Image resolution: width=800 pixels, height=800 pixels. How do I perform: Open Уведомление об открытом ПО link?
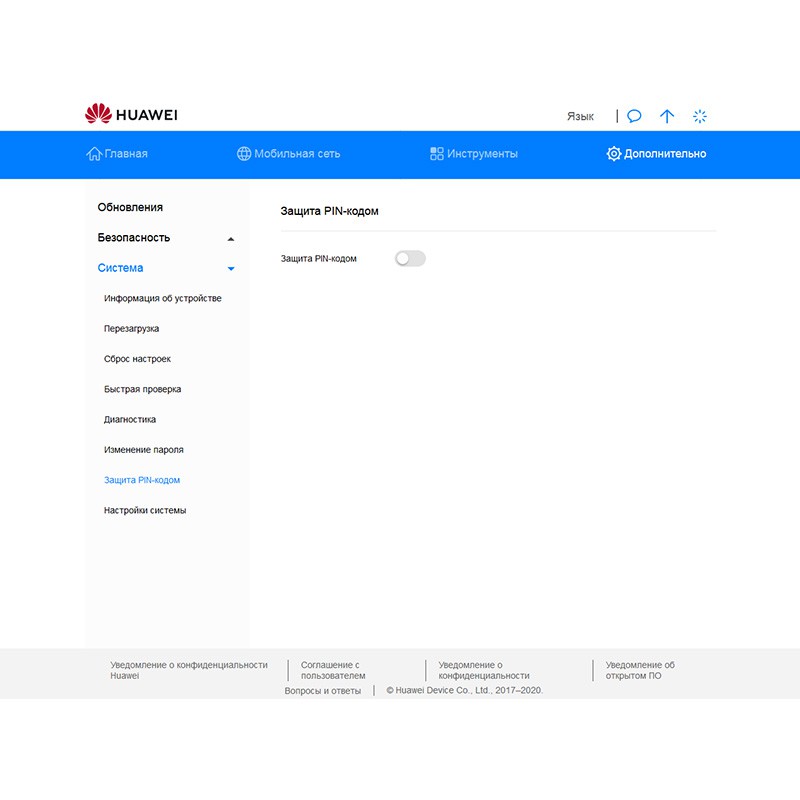(640, 670)
